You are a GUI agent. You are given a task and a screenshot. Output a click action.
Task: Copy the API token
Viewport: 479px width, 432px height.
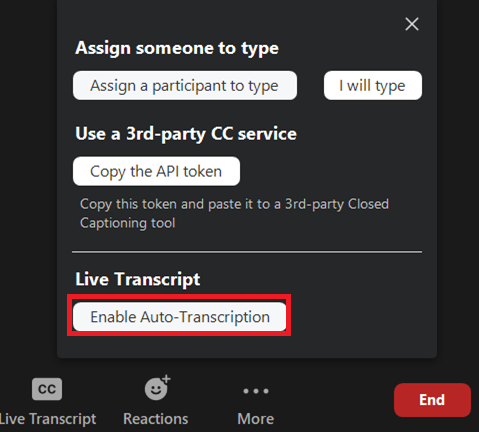pyautogui.click(x=156, y=171)
